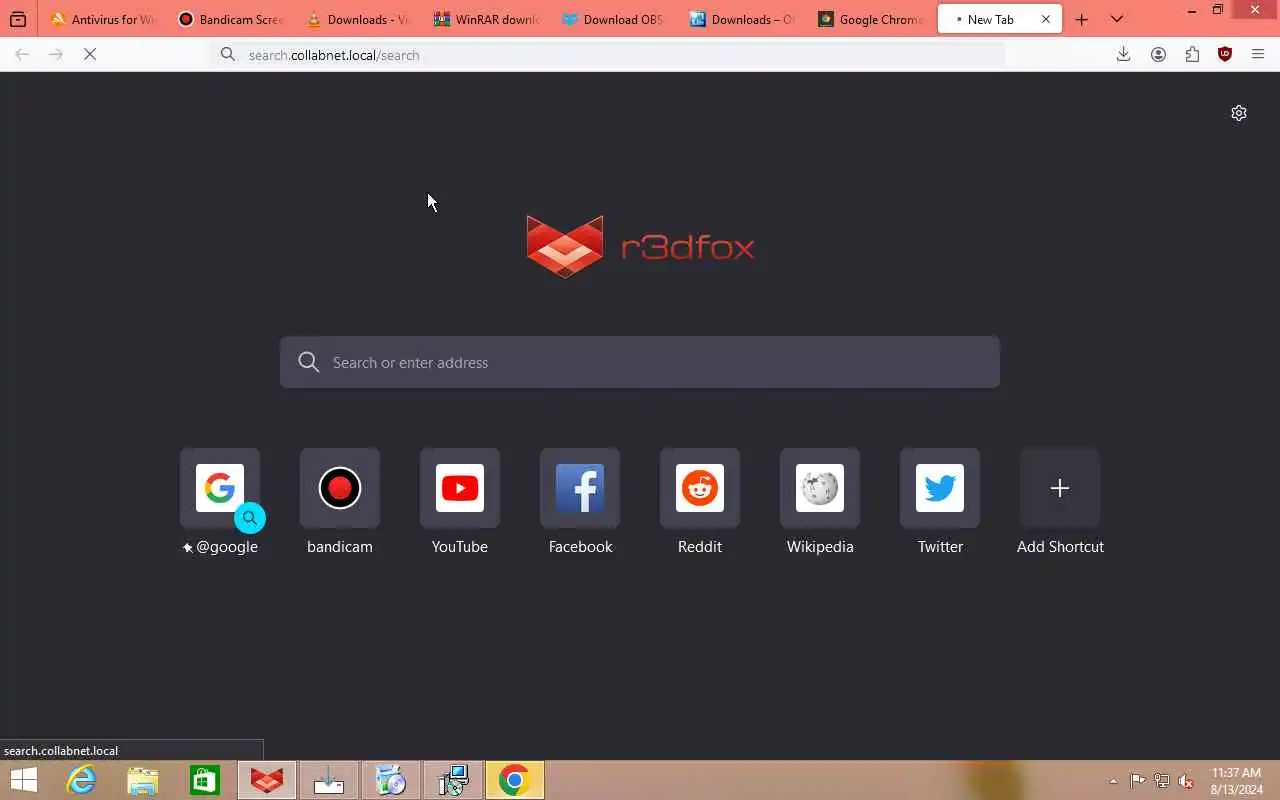1280x800 pixels.
Task: Go forward one page
Action: [56, 55]
